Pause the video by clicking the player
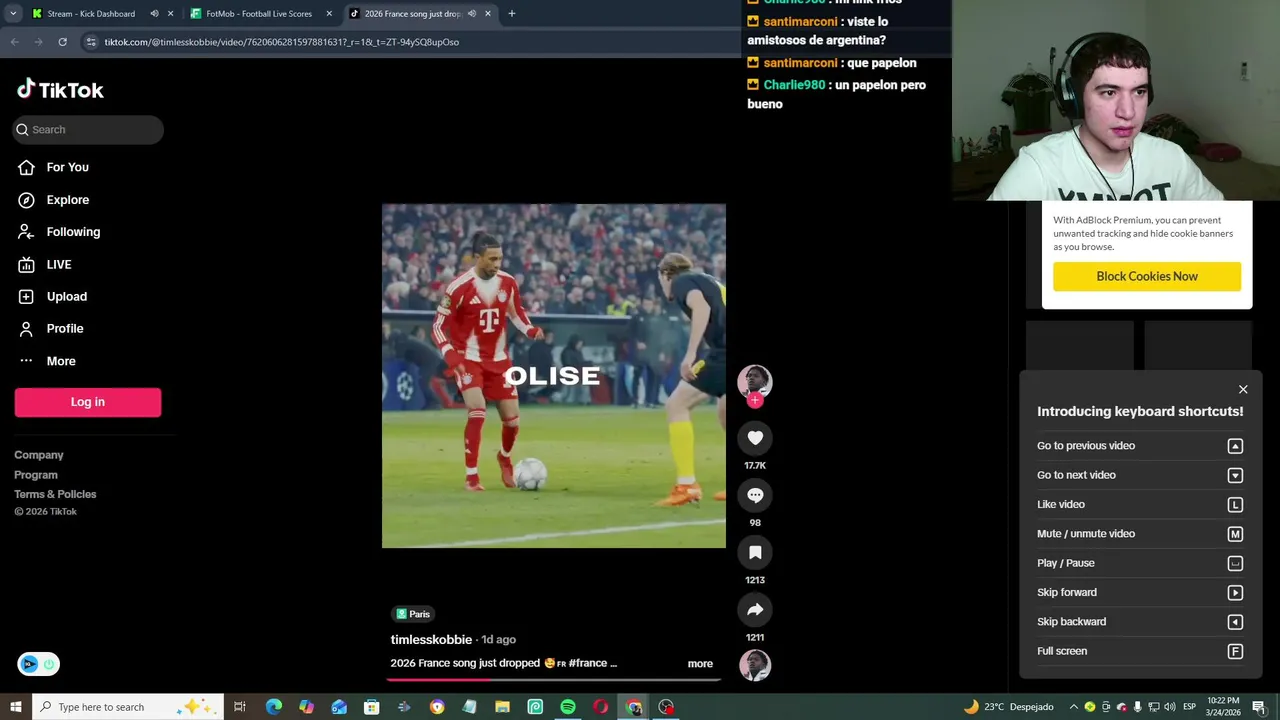This screenshot has width=1280, height=720. click(554, 376)
